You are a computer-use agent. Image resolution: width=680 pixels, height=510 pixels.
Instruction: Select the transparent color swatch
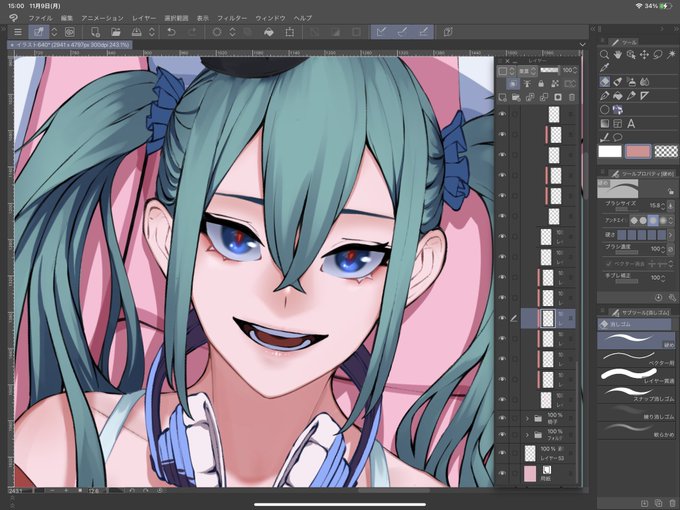(666, 151)
